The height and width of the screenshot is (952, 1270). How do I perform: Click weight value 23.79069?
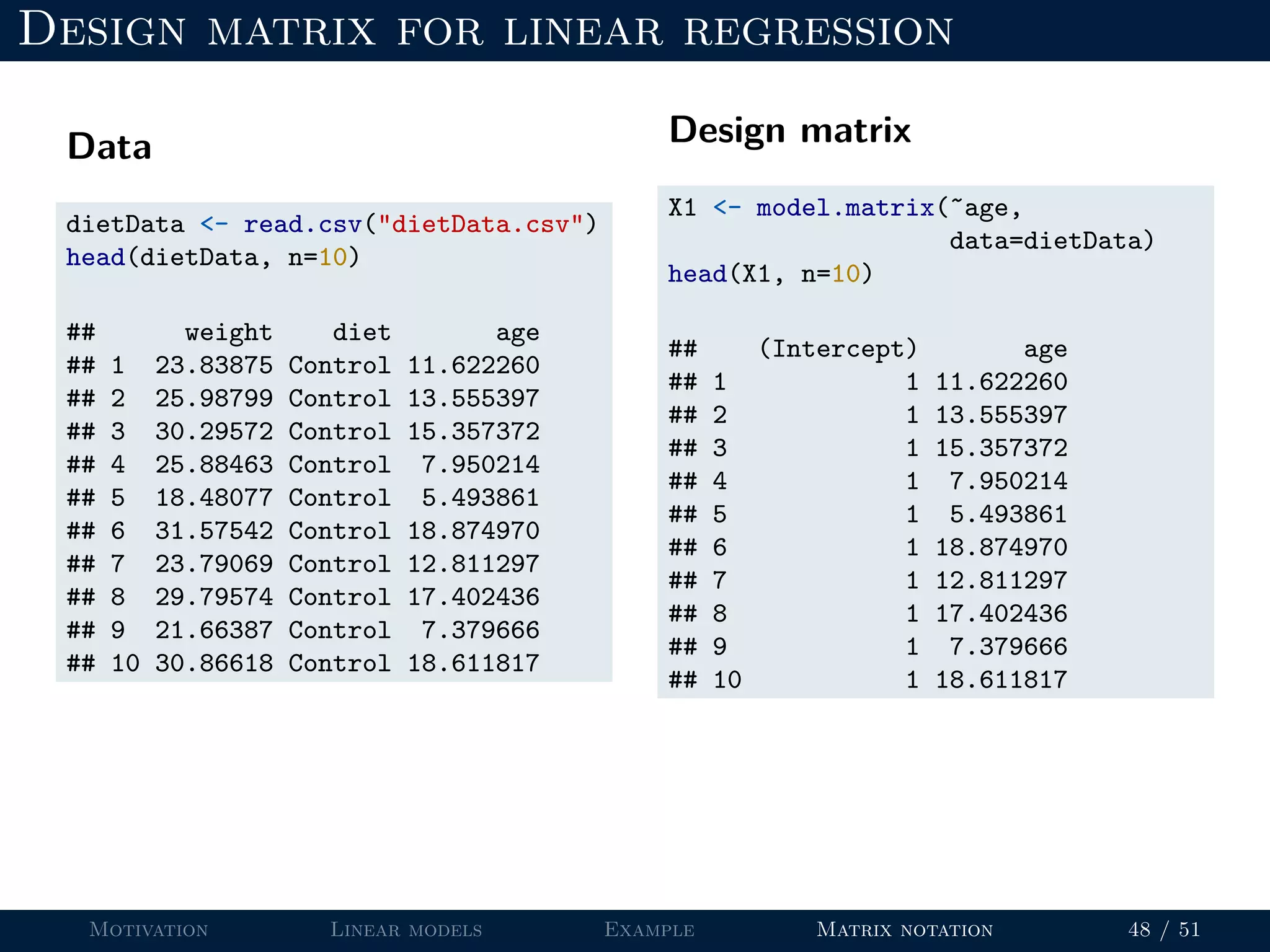coord(214,564)
